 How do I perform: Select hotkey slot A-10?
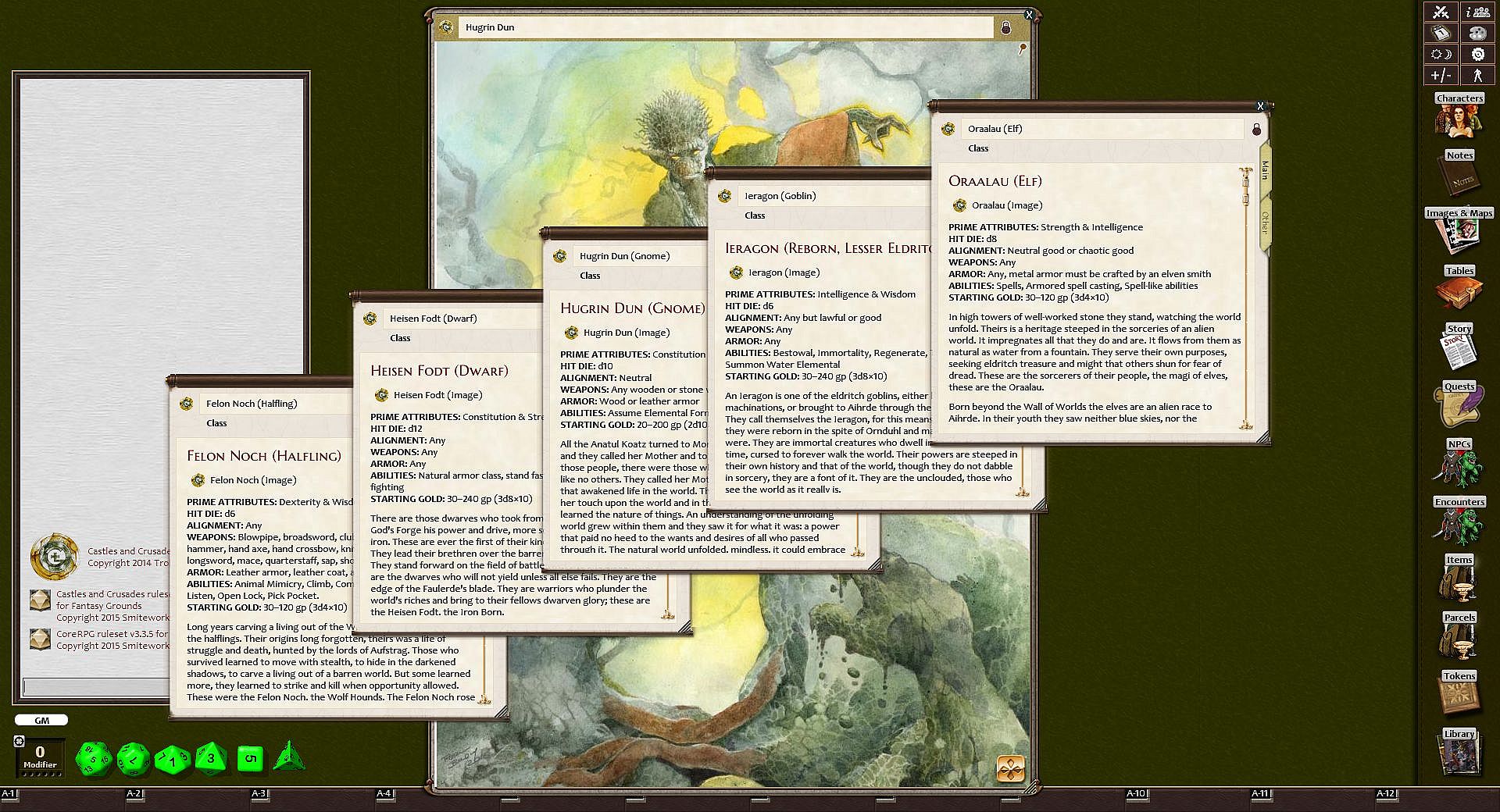[1136, 794]
